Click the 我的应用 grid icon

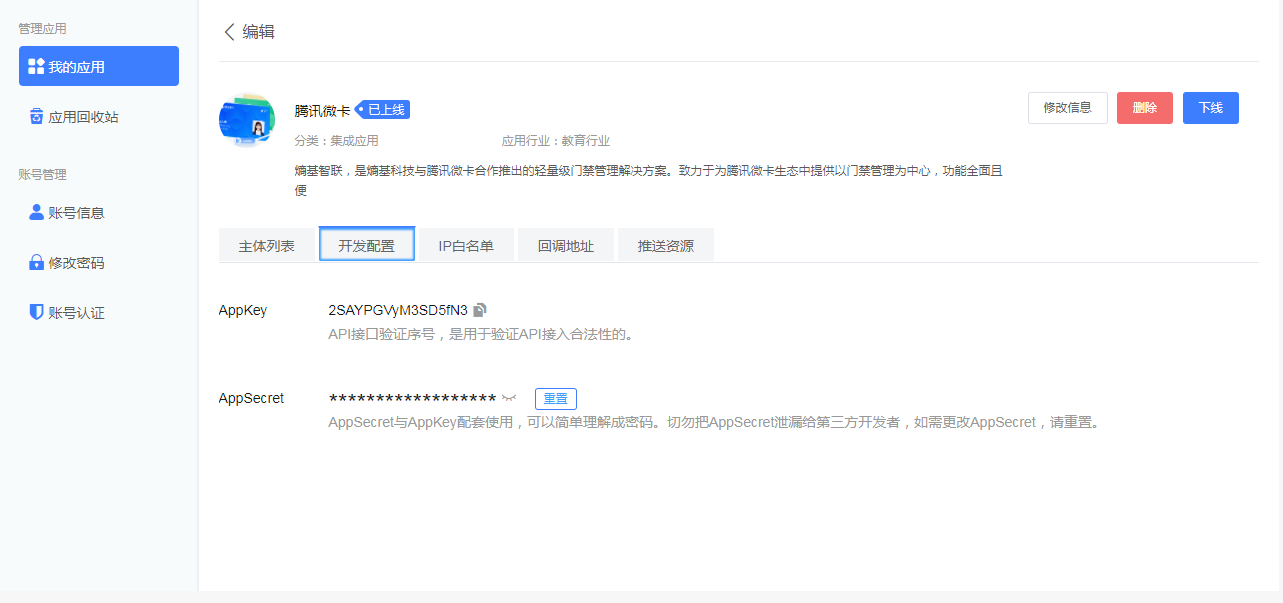click(x=35, y=66)
